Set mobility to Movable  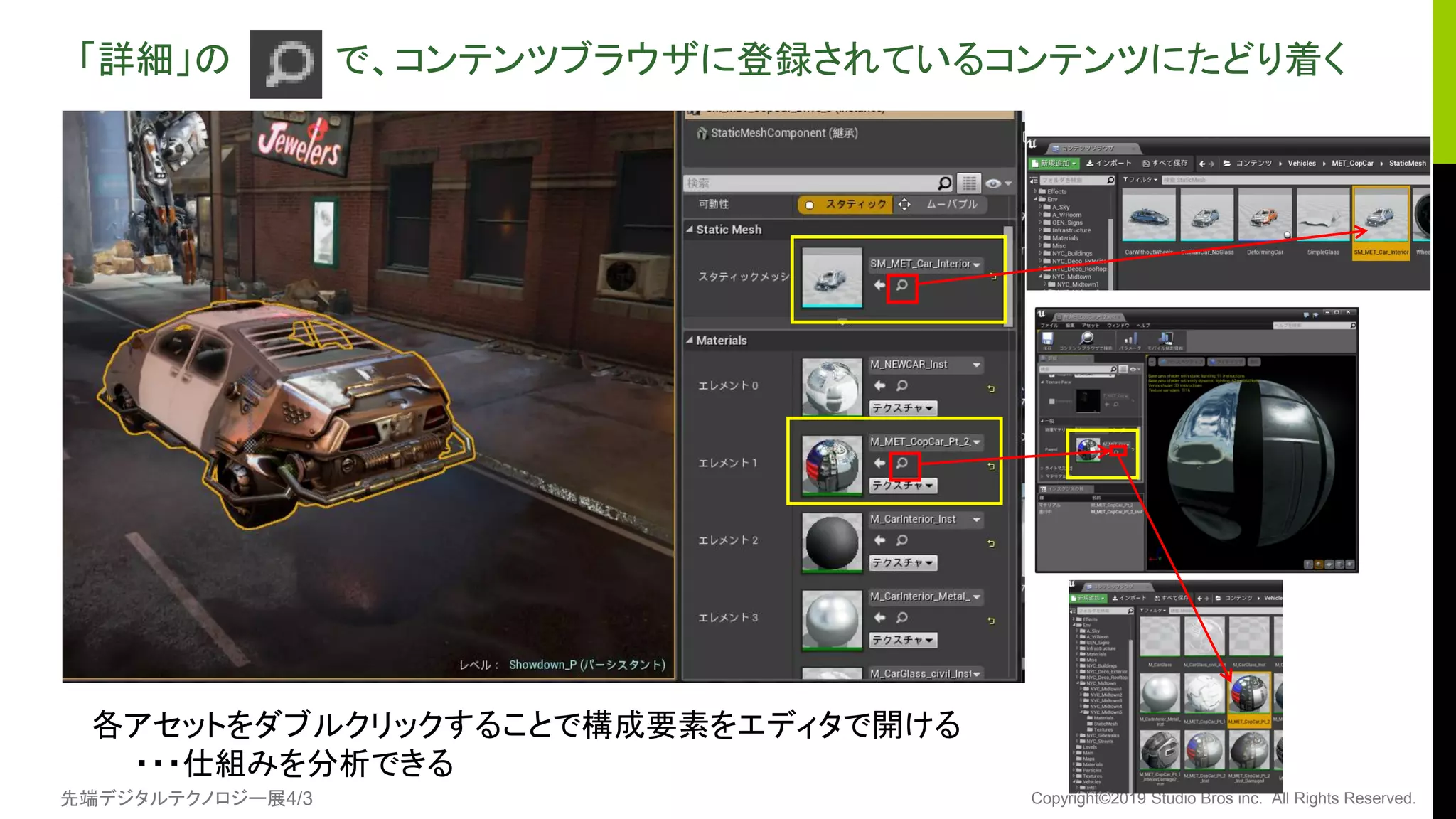(944, 205)
